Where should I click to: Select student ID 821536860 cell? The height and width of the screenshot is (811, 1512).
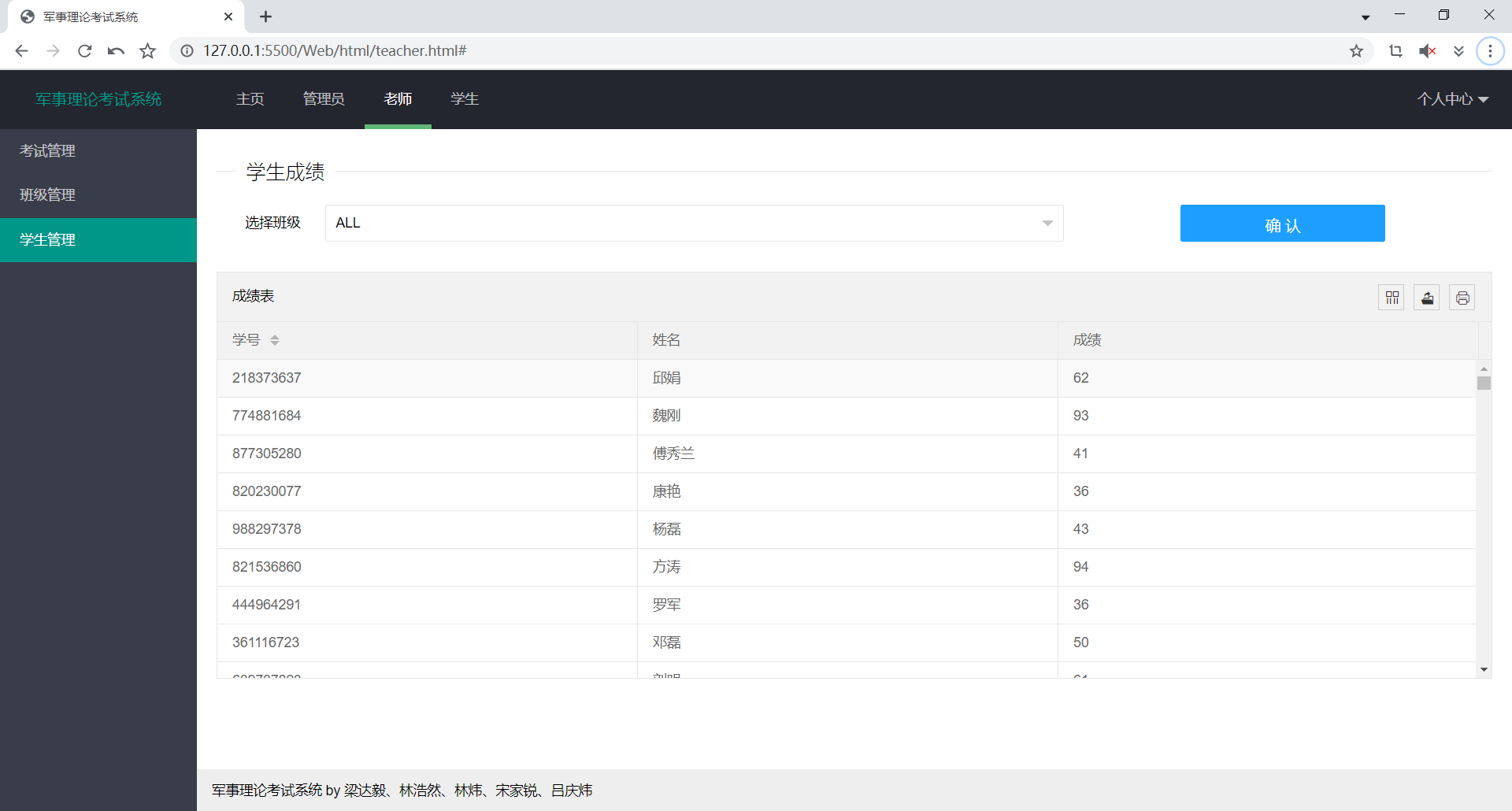(427, 567)
